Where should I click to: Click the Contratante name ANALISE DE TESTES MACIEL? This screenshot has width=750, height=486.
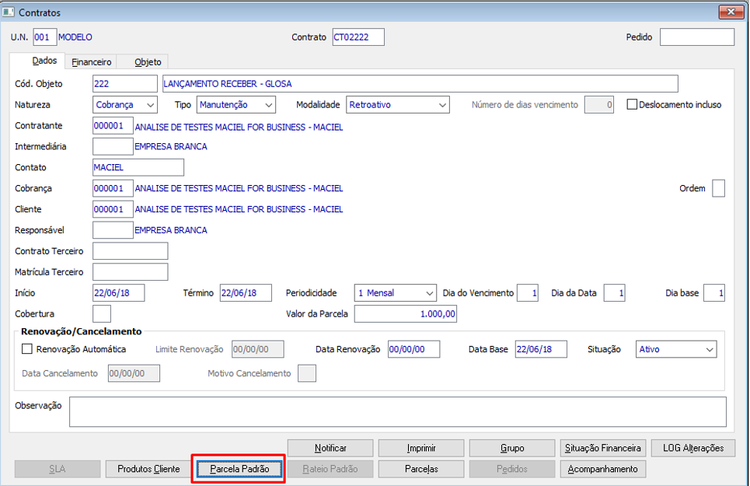[239, 127]
